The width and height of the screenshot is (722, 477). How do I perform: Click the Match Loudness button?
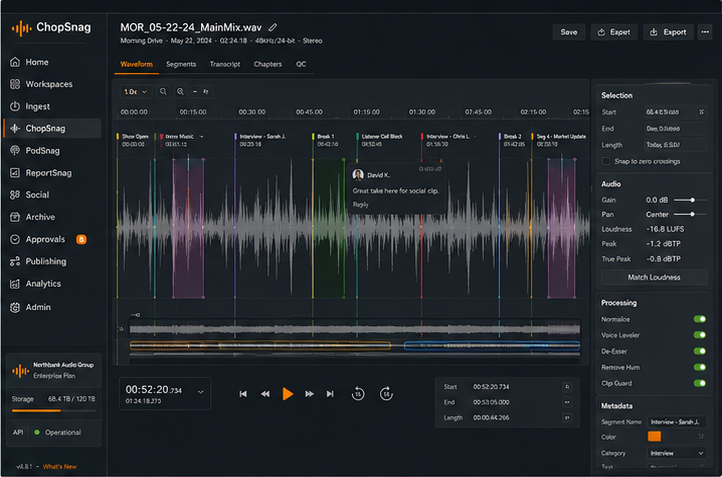(x=654, y=277)
